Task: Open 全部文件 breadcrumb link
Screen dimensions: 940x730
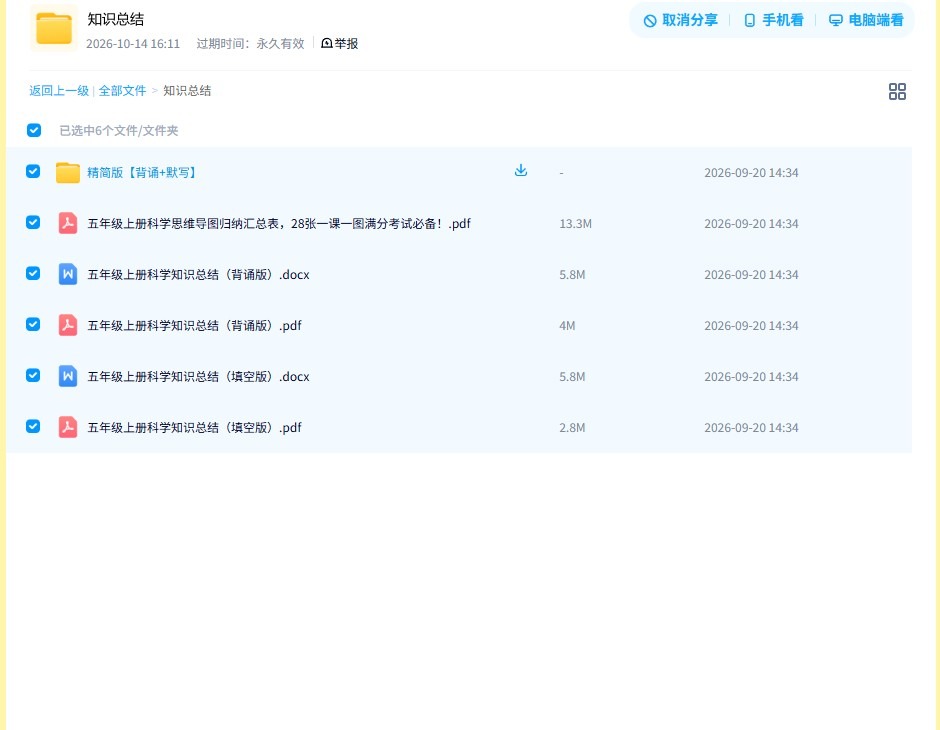Action: coord(122,91)
